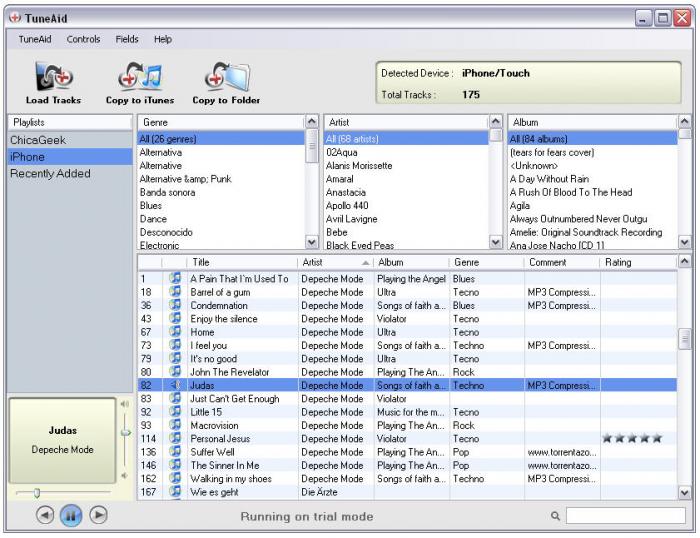Image resolution: width=700 pixels, height=538 pixels.
Task: Click the Copy to Folder icon
Action: [225, 78]
